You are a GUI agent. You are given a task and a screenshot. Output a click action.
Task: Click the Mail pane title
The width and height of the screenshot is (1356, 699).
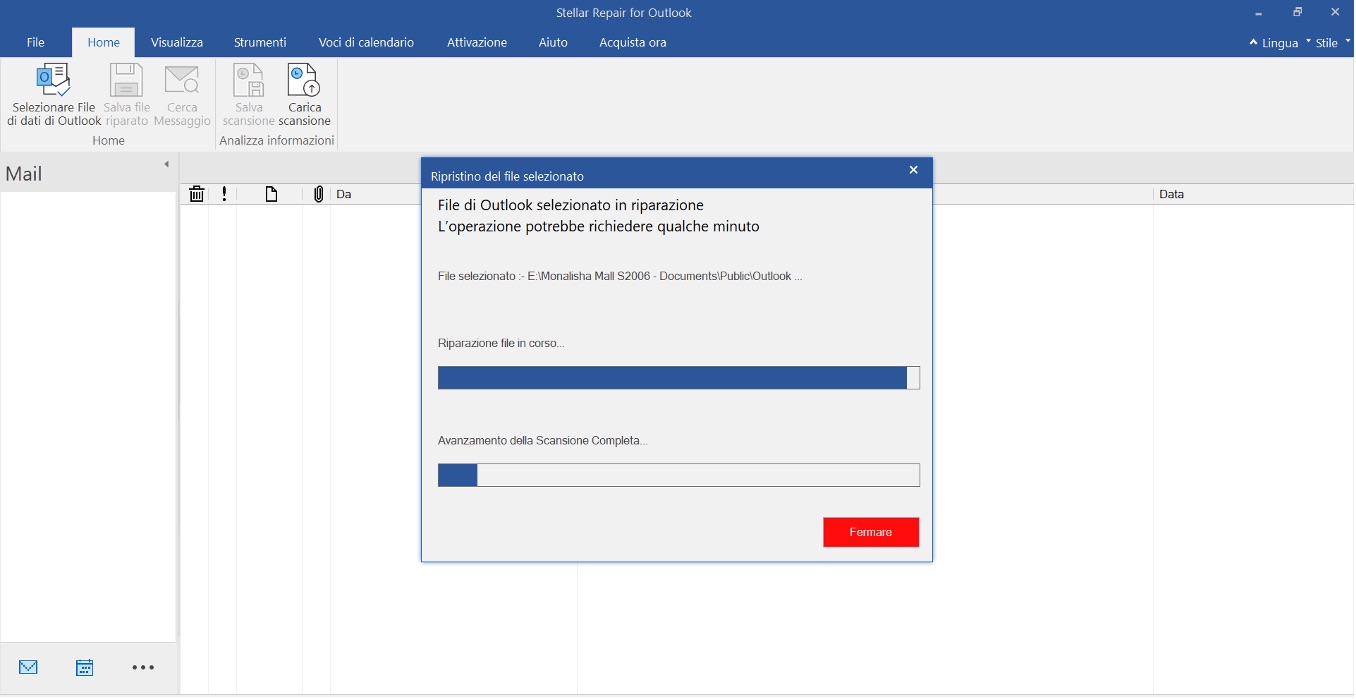coord(24,174)
